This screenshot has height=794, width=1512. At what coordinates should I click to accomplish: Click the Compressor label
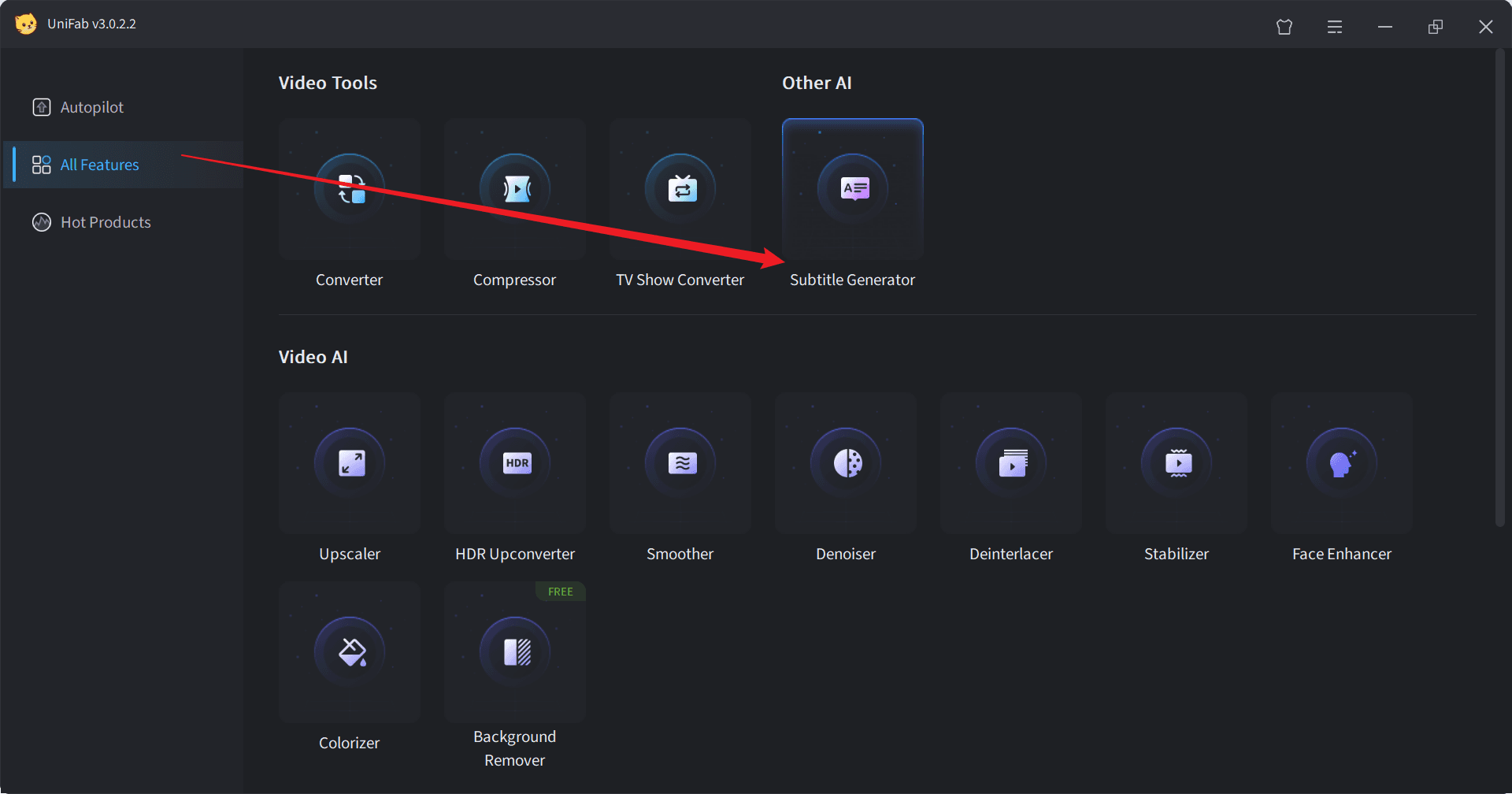514,280
